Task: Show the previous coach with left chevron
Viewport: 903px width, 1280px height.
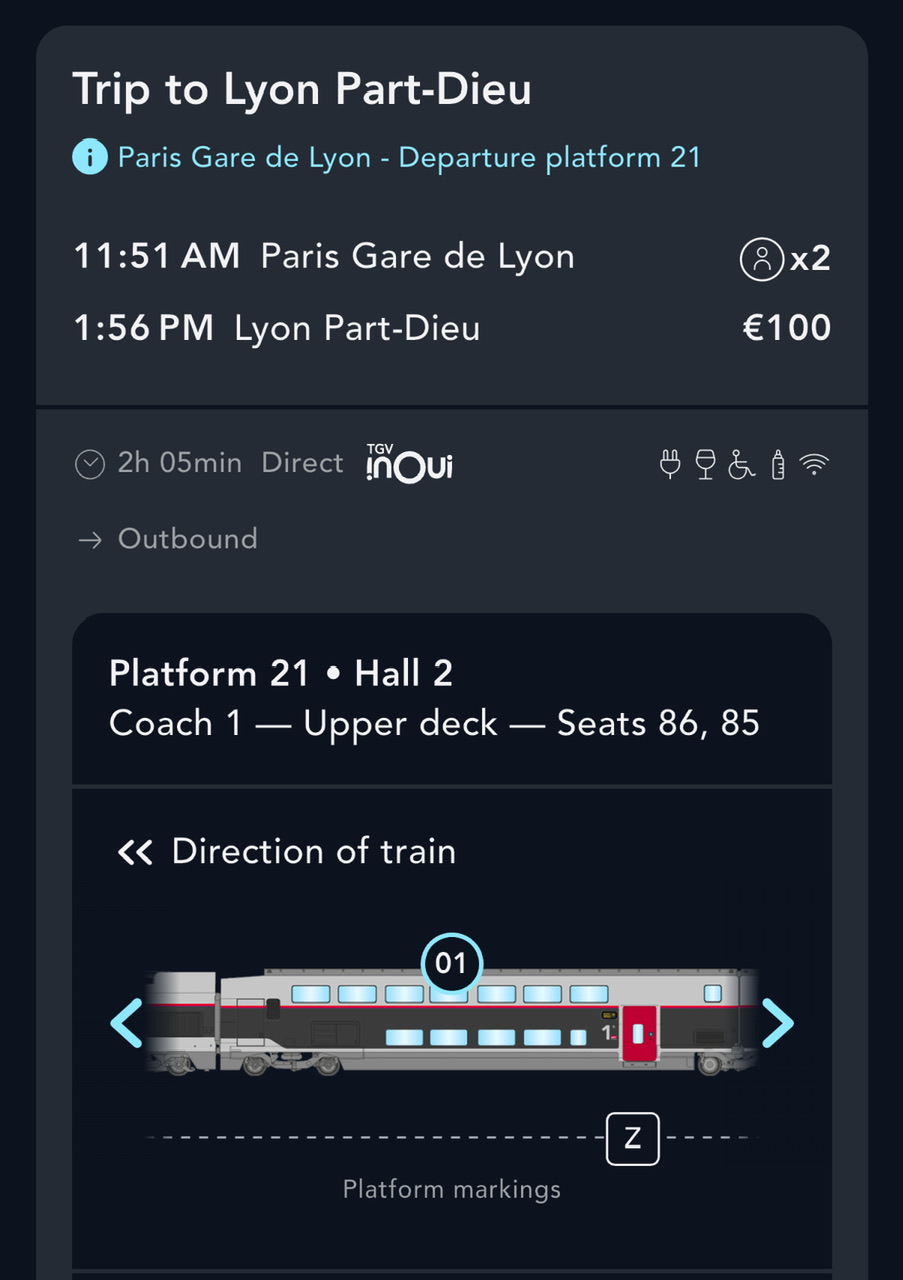Action: pyautogui.click(x=127, y=1023)
